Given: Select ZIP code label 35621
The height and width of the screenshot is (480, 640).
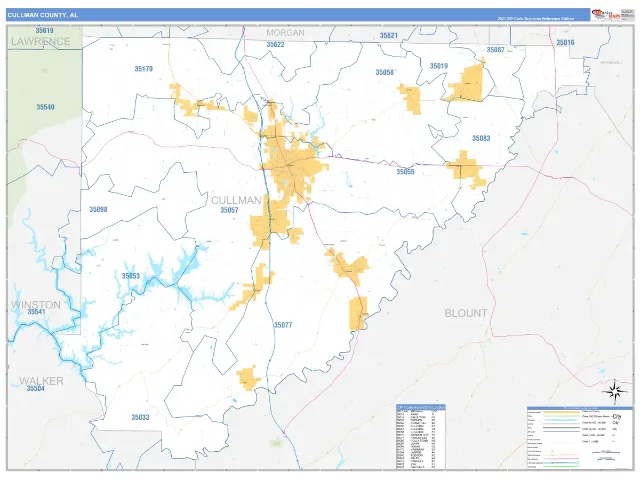Looking at the screenshot, I should coord(388,36).
